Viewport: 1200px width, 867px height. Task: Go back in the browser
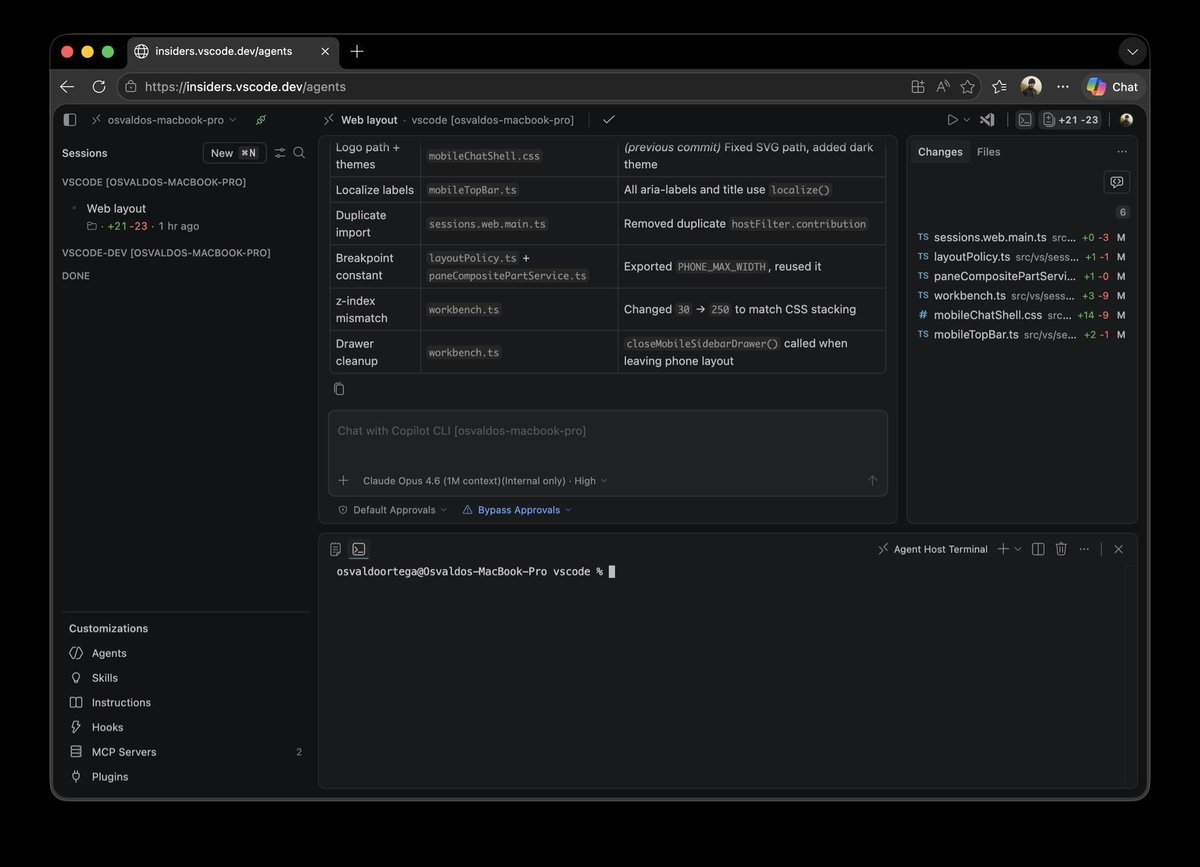(67, 87)
